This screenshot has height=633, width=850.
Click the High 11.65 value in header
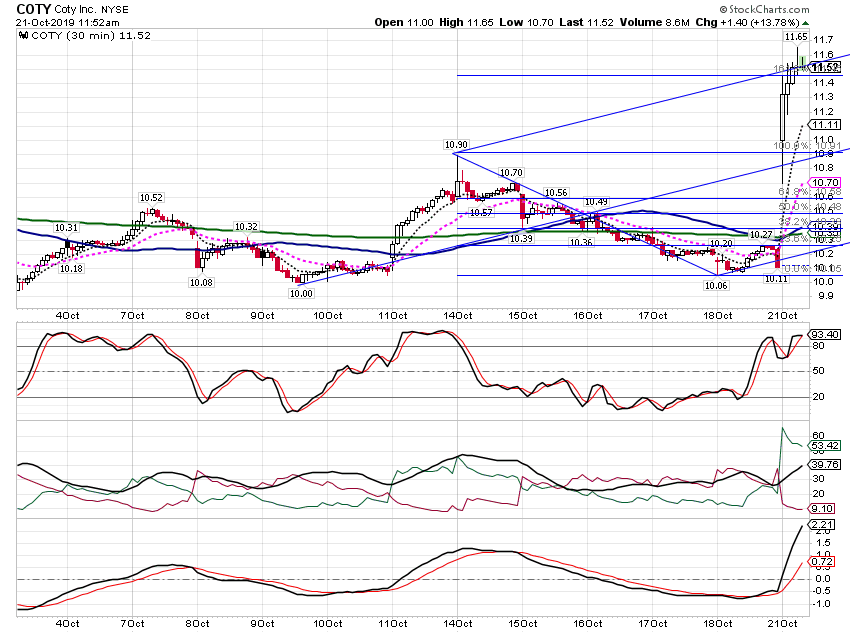[x=466, y=22]
